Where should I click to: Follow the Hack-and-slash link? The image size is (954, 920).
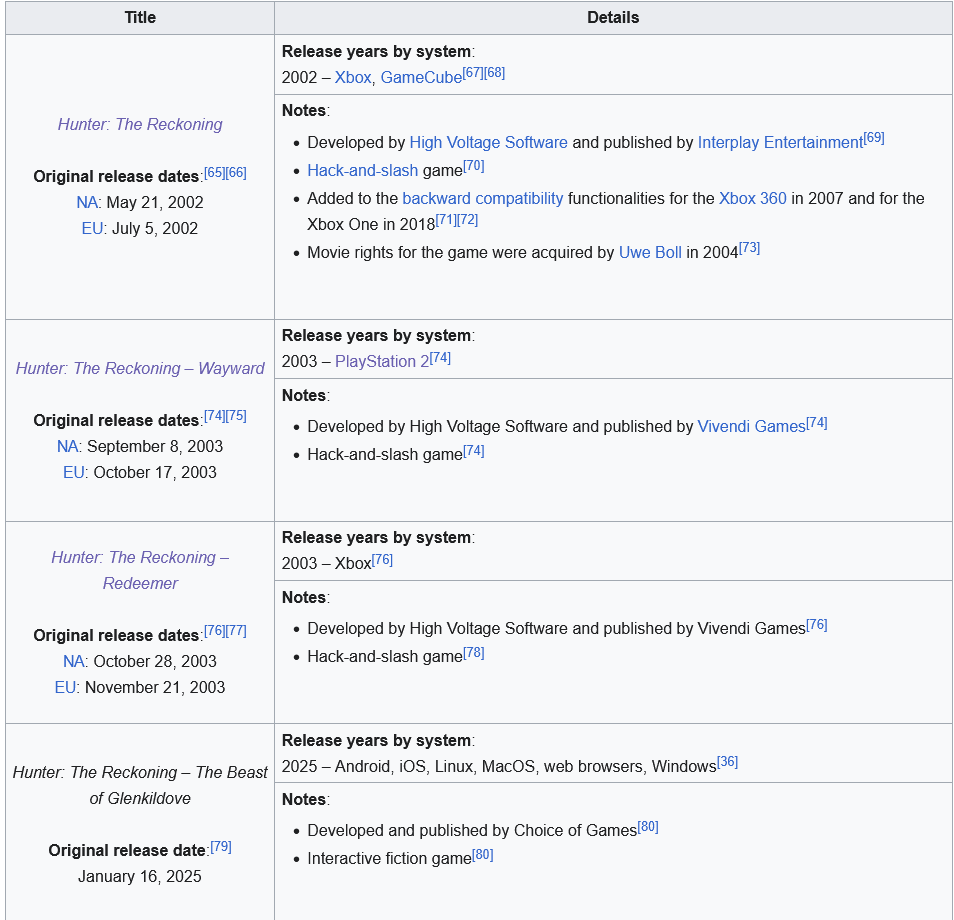click(363, 170)
